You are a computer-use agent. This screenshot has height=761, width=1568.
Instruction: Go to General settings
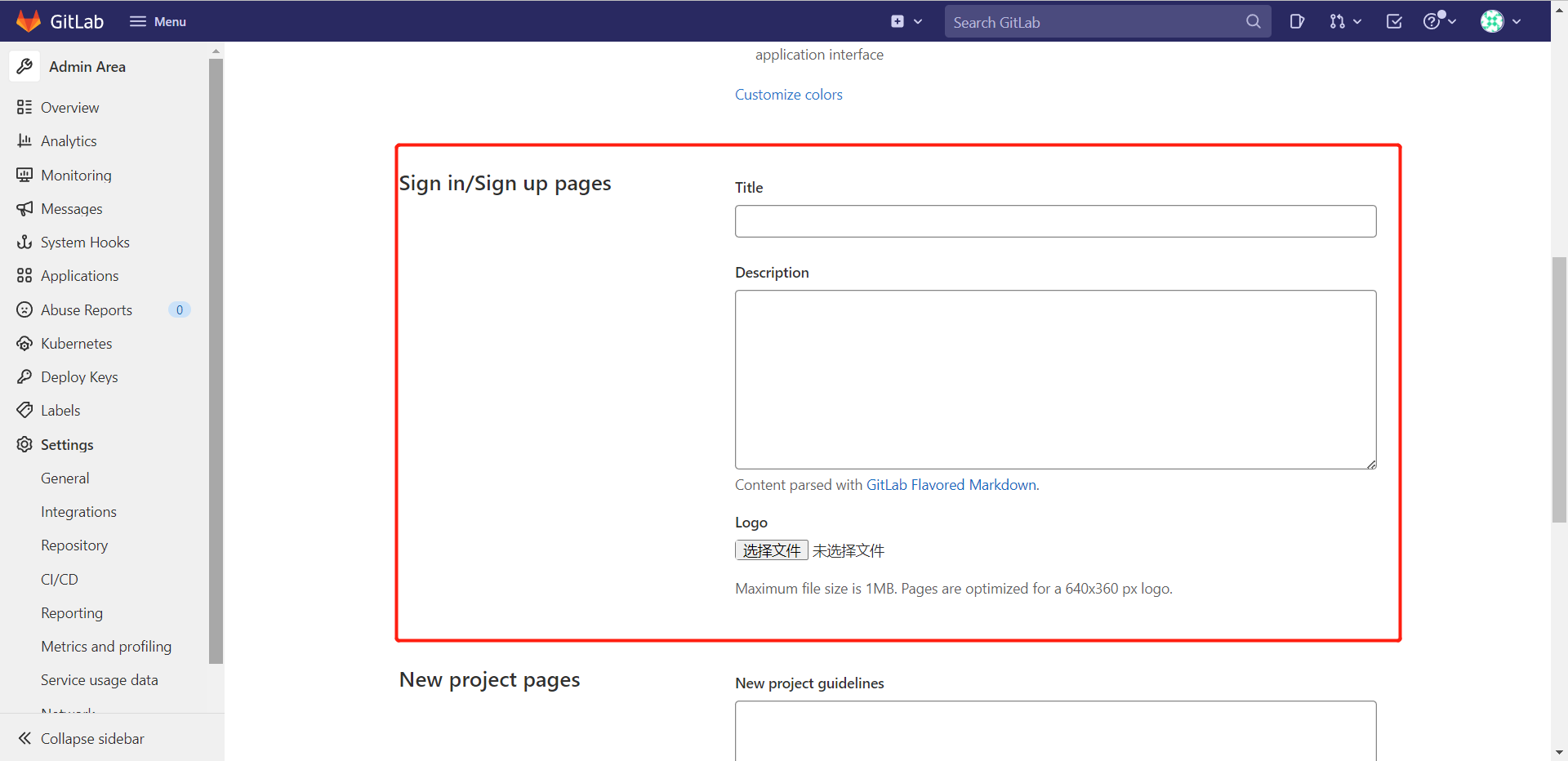pyautogui.click(x=65, y=478)
